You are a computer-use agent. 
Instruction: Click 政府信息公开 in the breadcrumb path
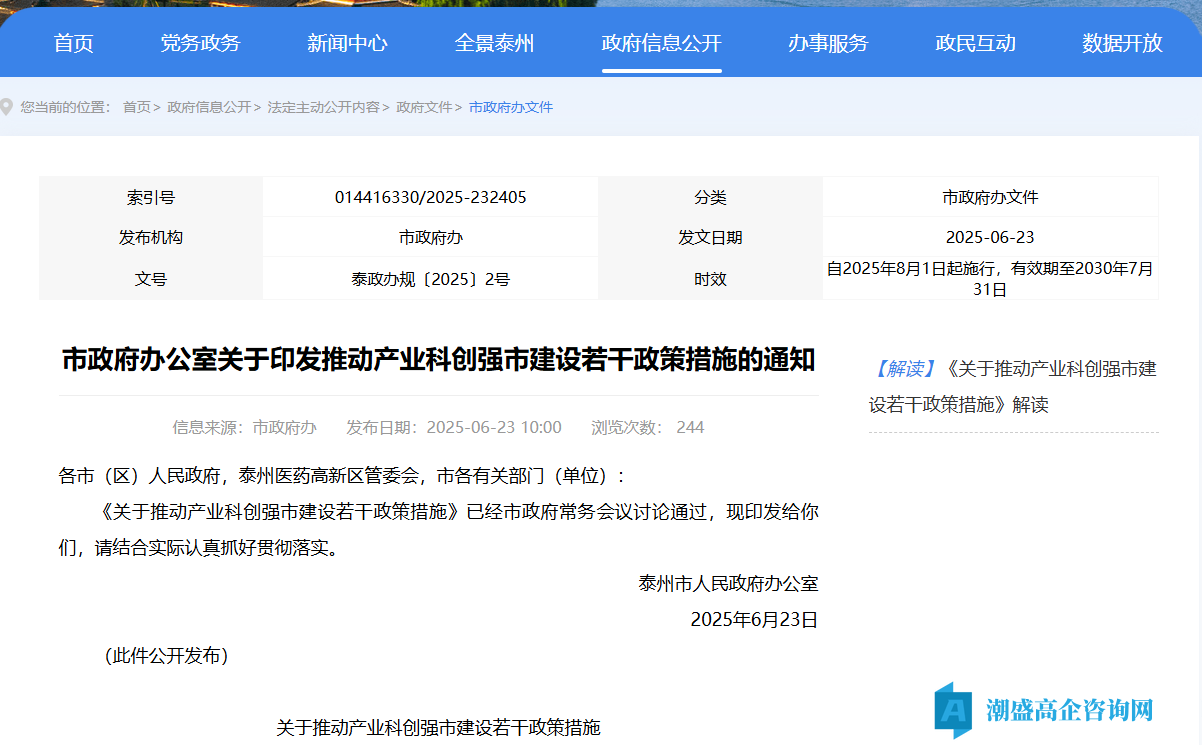point(209,107)
